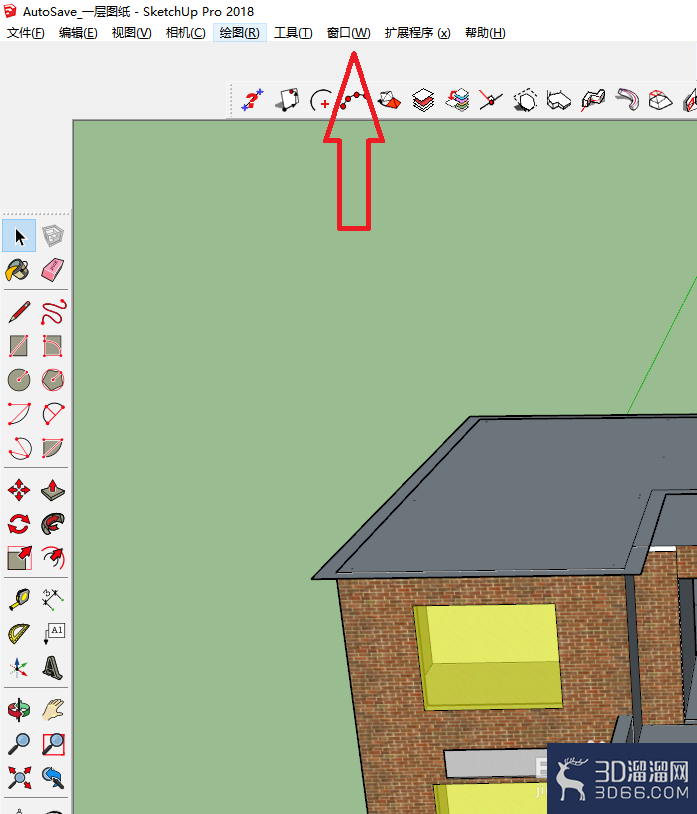Viewport: 697px width, 814px height.
Task: Select the Rectangle tool
Action: pyautogui.click(x=19, y=346)
